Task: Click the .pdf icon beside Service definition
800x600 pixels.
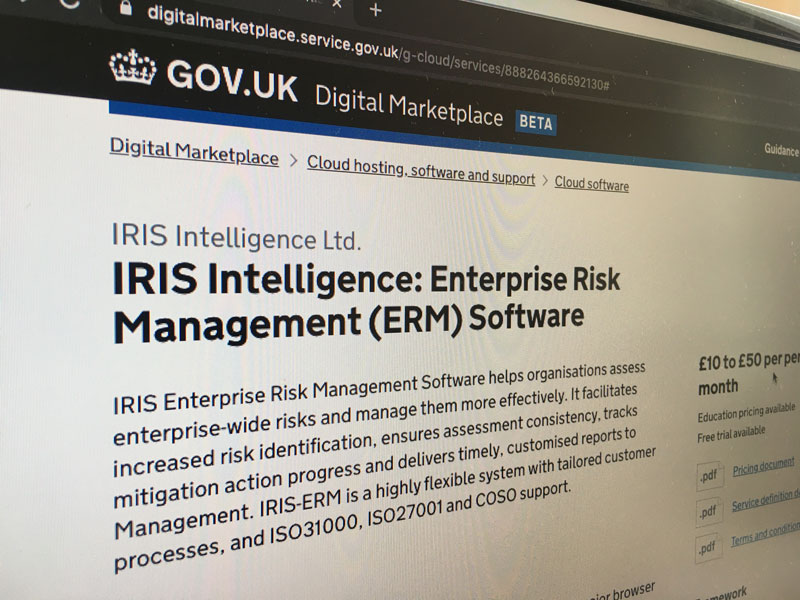Action: (709, 511)
